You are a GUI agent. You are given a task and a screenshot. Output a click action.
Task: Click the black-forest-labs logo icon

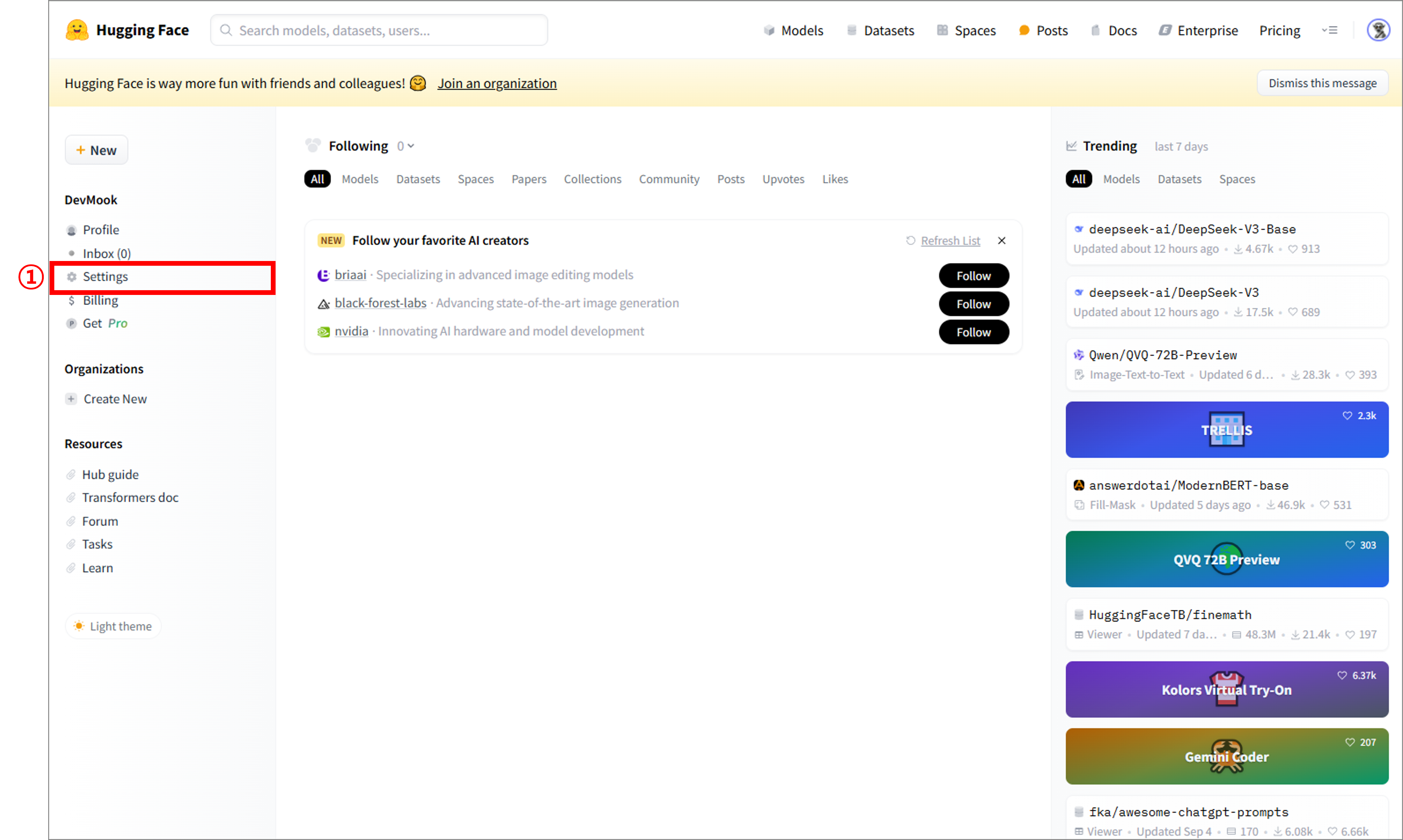[324, 304]
